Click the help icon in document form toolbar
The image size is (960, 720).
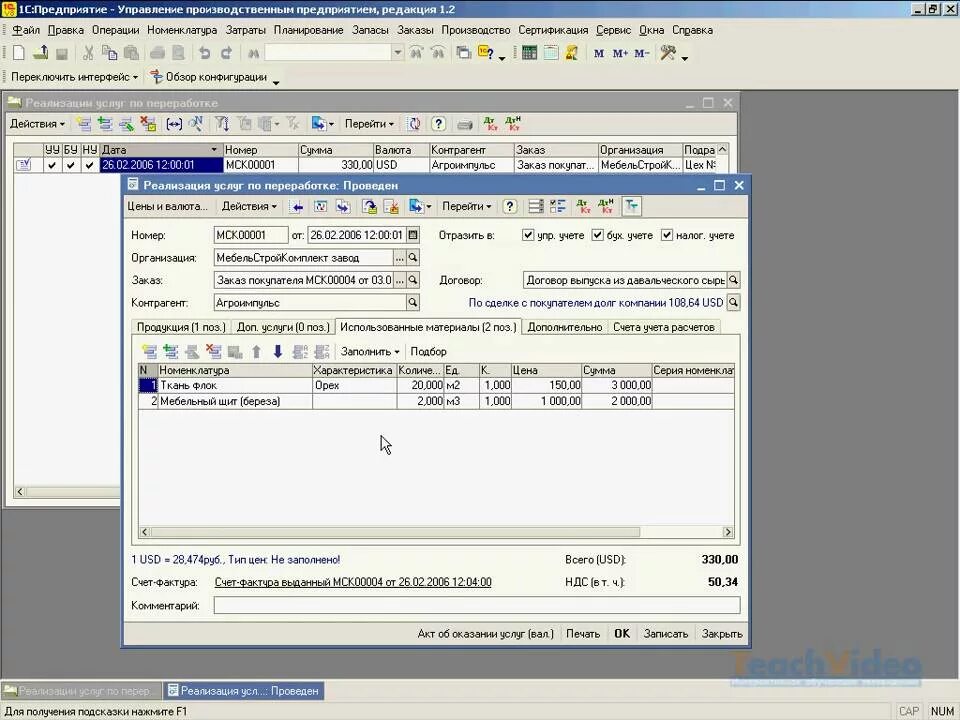click(509, 206)
